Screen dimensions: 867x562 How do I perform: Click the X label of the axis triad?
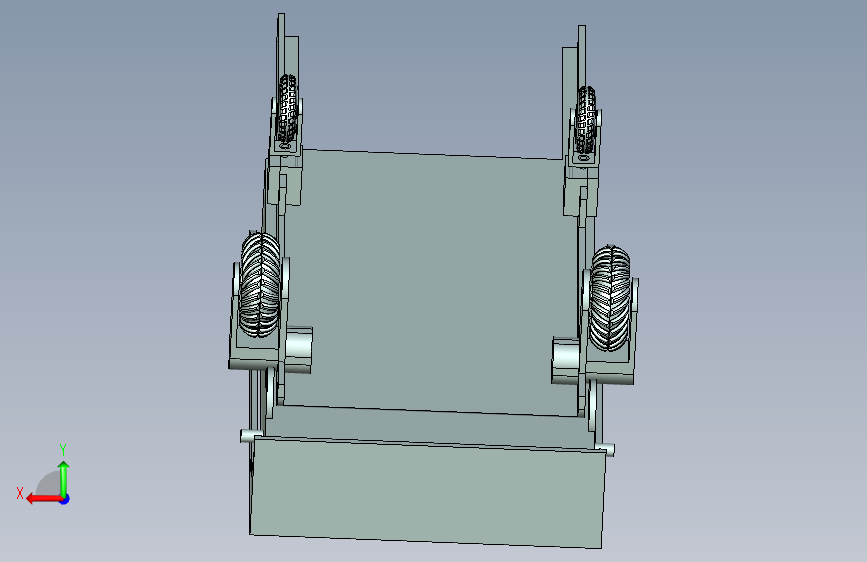coord(20,493)
